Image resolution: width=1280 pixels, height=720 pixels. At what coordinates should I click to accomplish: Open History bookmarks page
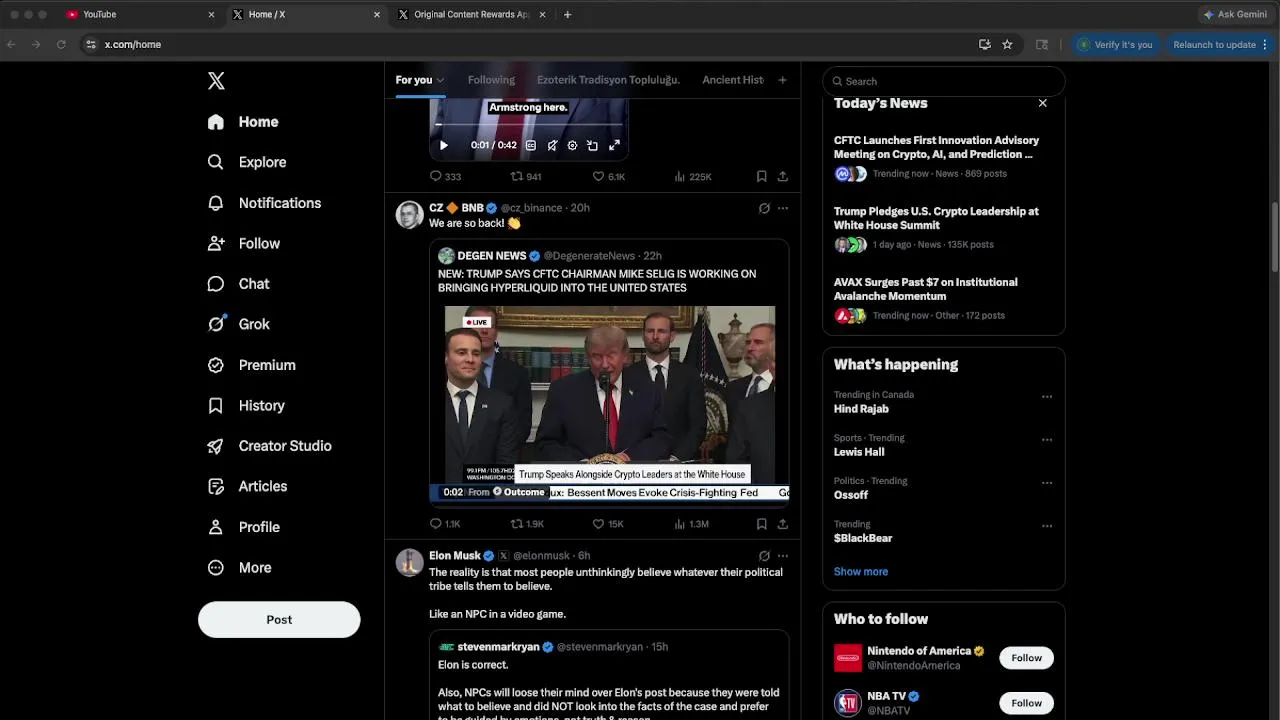(246, 405)
